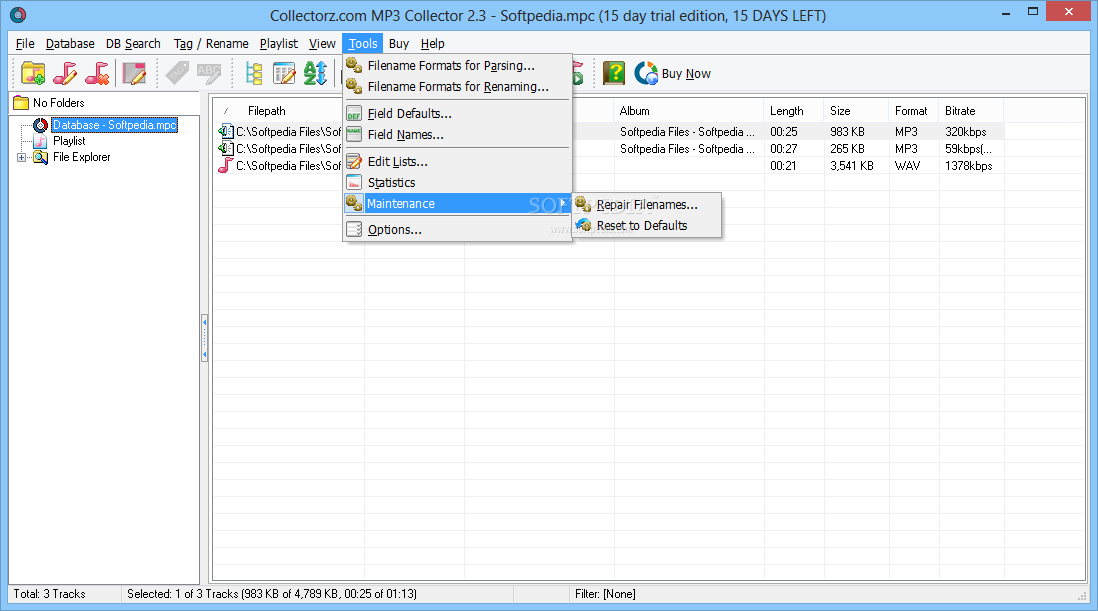Click the gears icon beside Repair Filenames

click(x=583, y=204)
